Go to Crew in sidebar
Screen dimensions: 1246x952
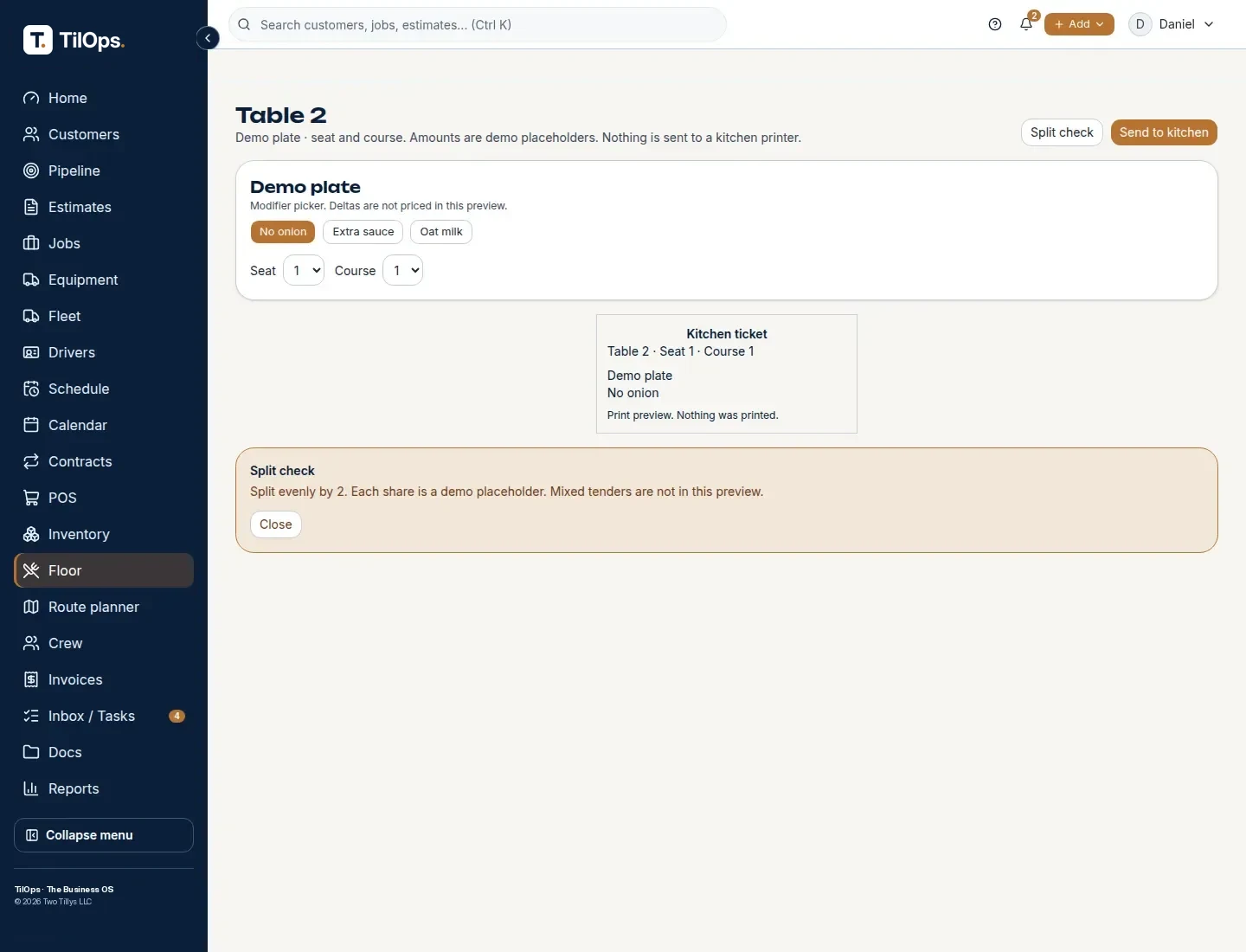tap(104, 643)
